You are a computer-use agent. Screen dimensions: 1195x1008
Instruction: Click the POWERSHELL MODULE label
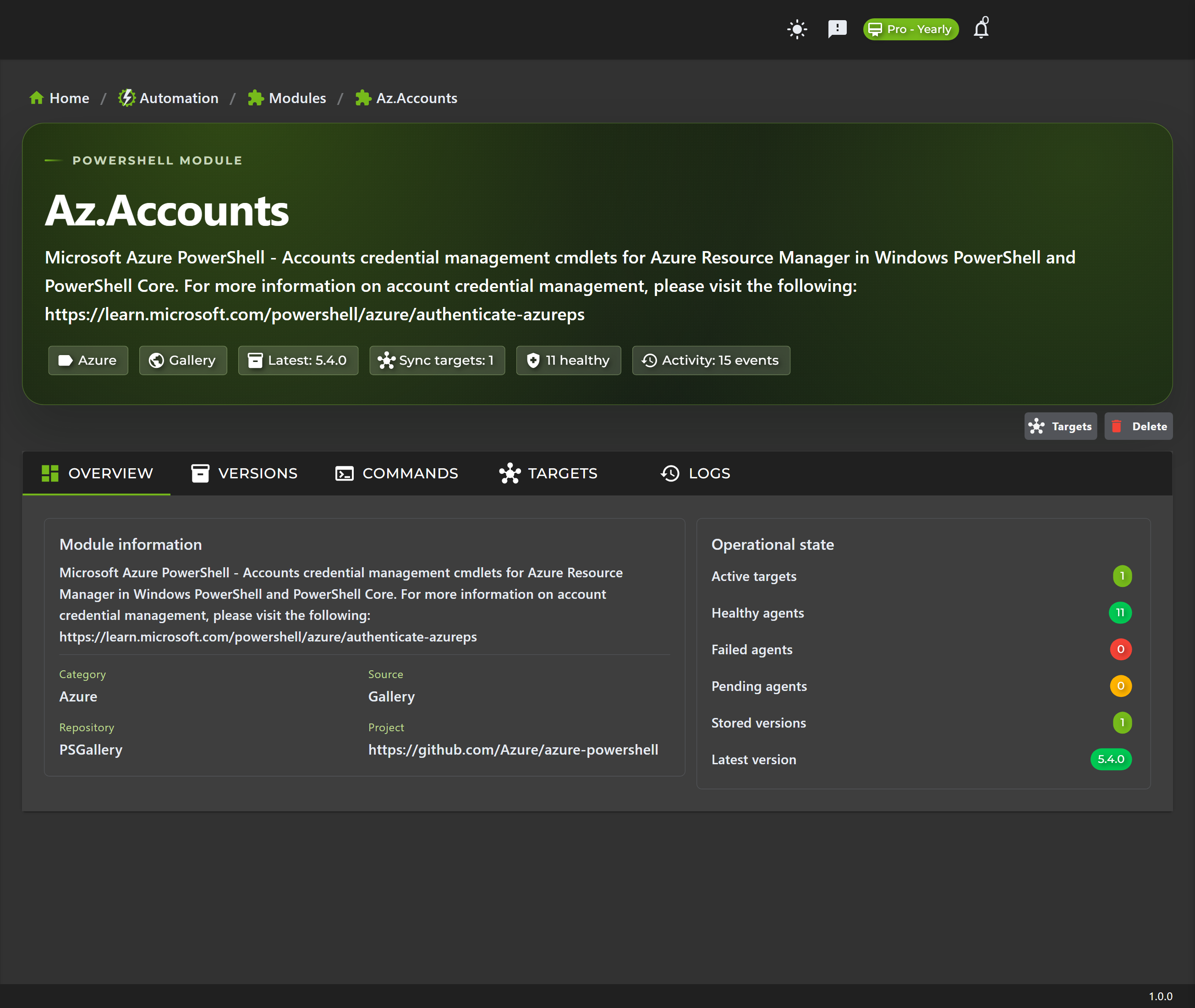[x=157, y=160]
